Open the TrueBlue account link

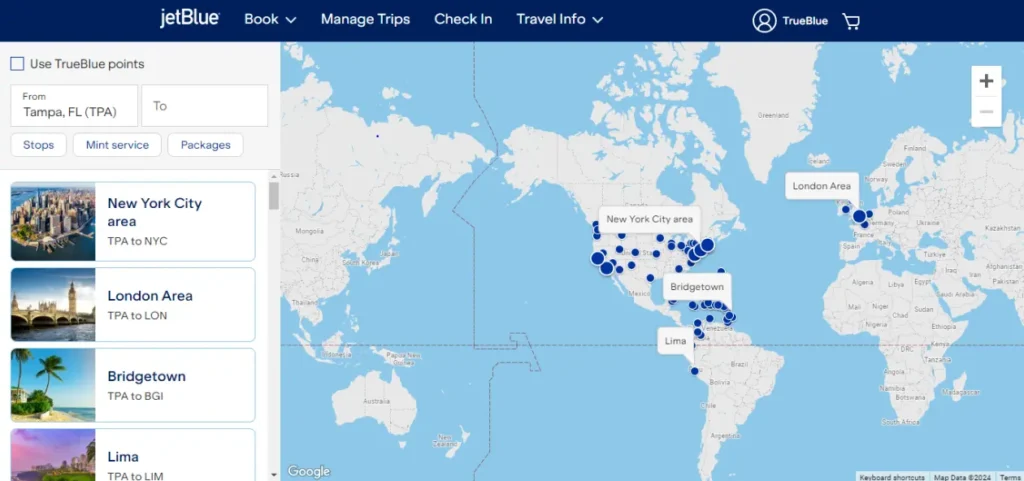pyautogui.click(x=805, y=21)
